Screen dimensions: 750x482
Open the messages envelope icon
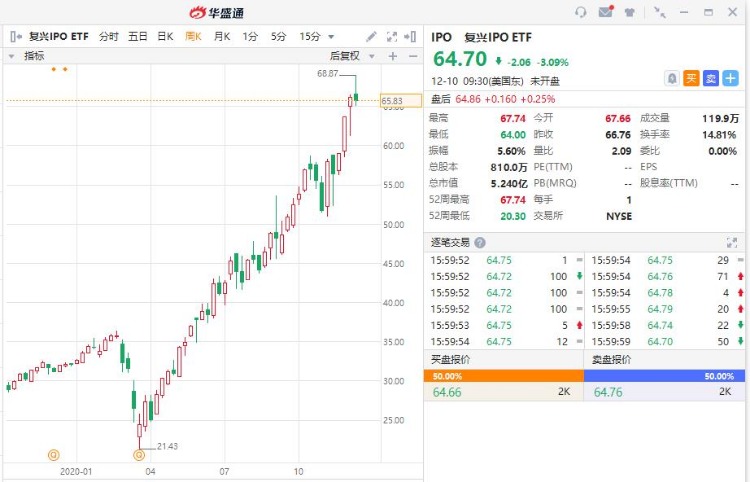pos(606,11)
